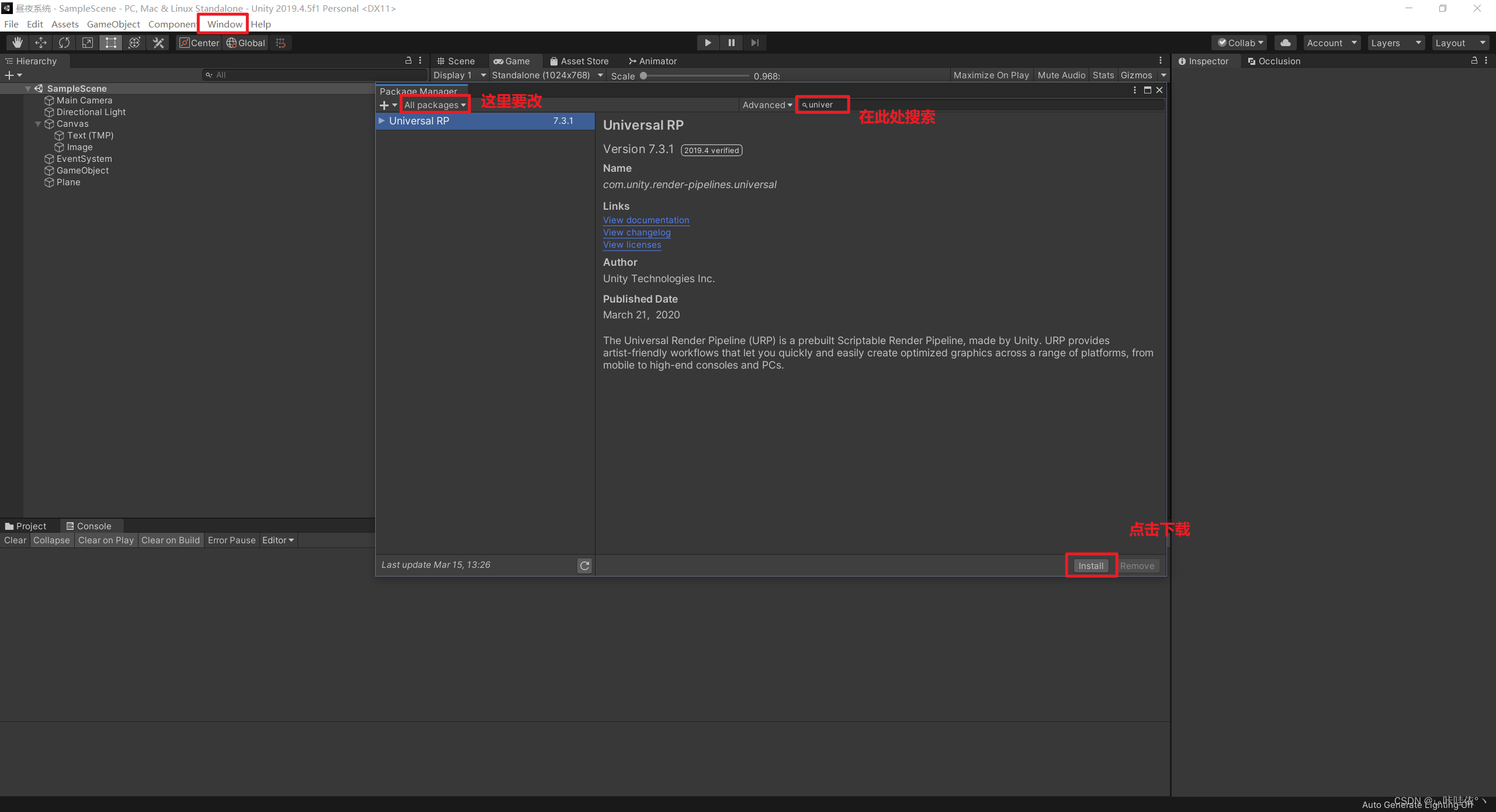1496x812 pixels.
Task: Select the Rotate tool
Action: 64,43
